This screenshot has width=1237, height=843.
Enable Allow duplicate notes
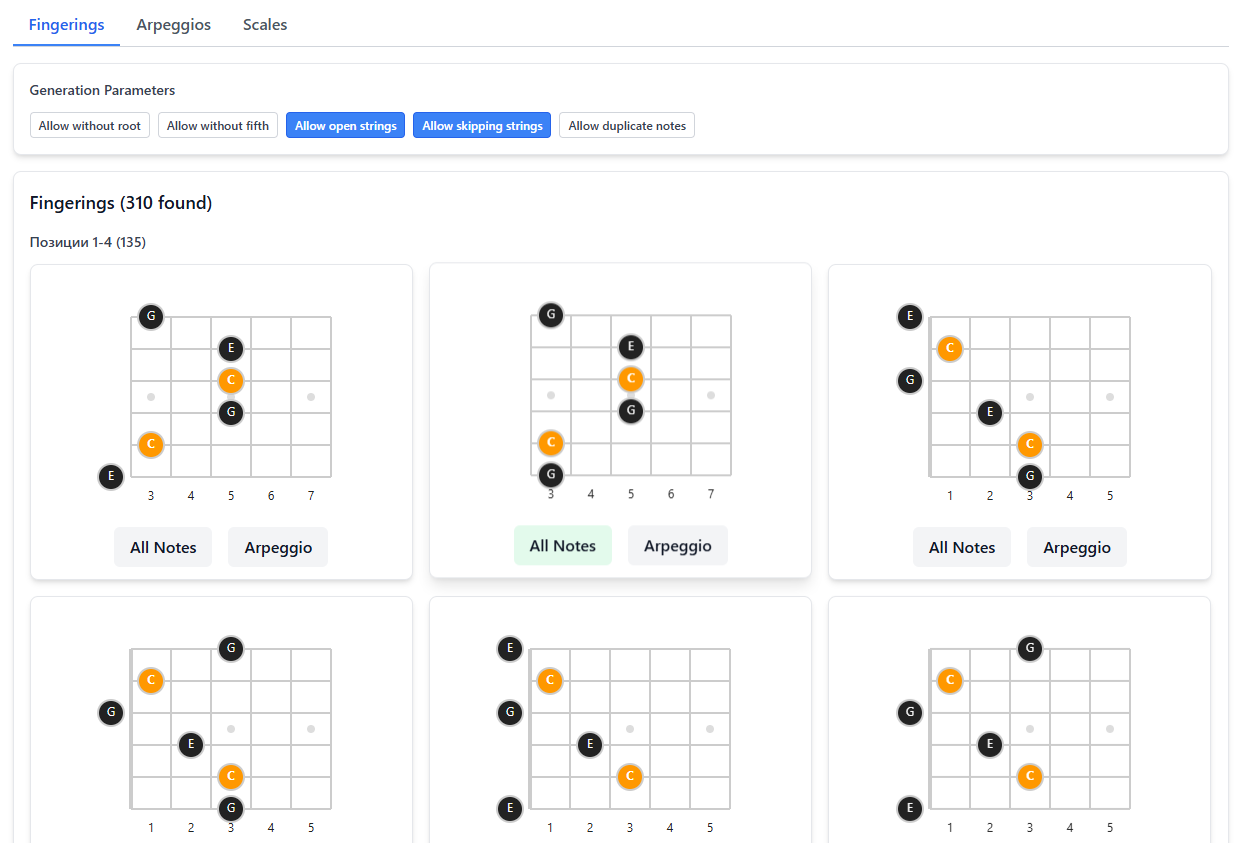(x=627, y=126)
